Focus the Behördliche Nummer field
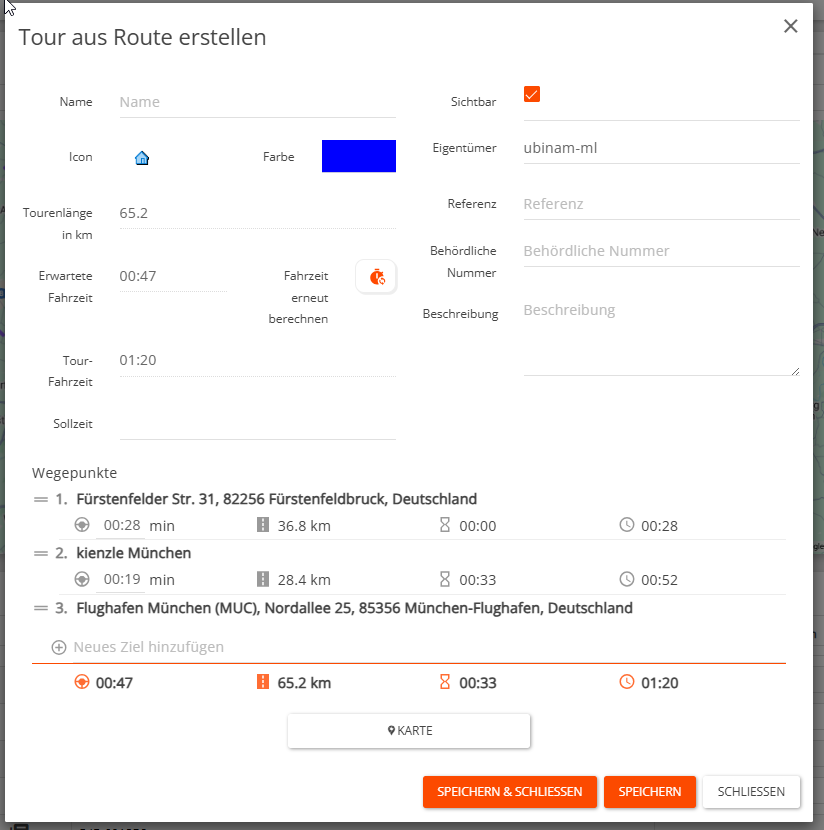 (x=660, y=251)
